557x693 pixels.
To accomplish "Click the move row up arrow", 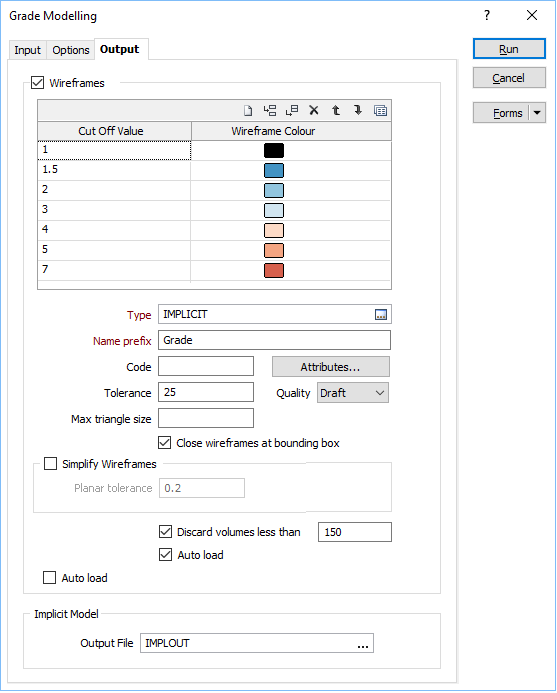I will (336, 110).
